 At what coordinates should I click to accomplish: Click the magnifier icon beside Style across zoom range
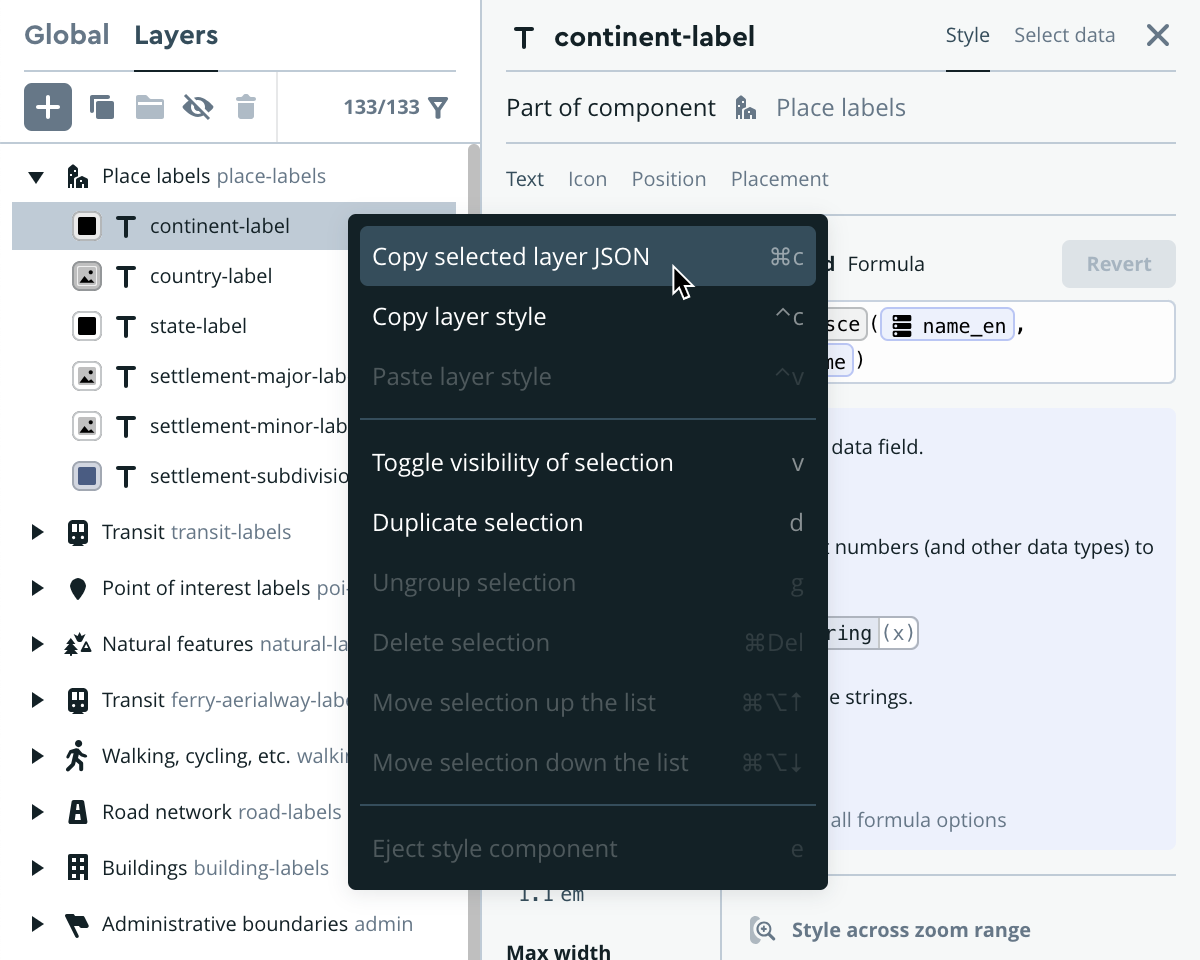(x=762, y=929)
